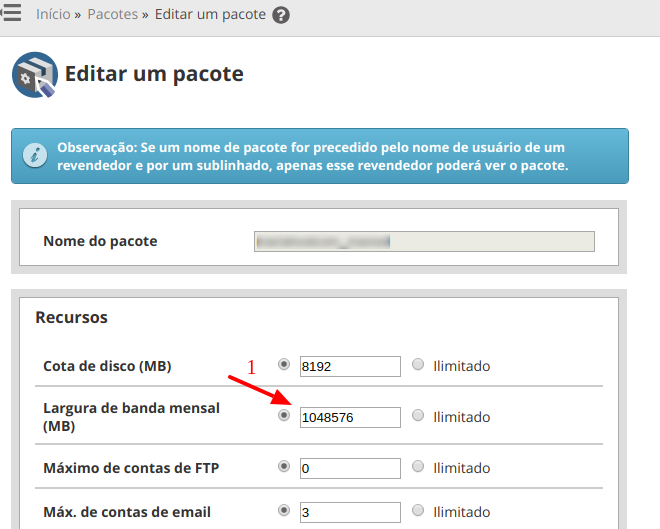This screenshot has width=660, height=529.
Task: Set Cota de disco to Ilimitado
Action: pyautogui.click(x=418, y=365)
